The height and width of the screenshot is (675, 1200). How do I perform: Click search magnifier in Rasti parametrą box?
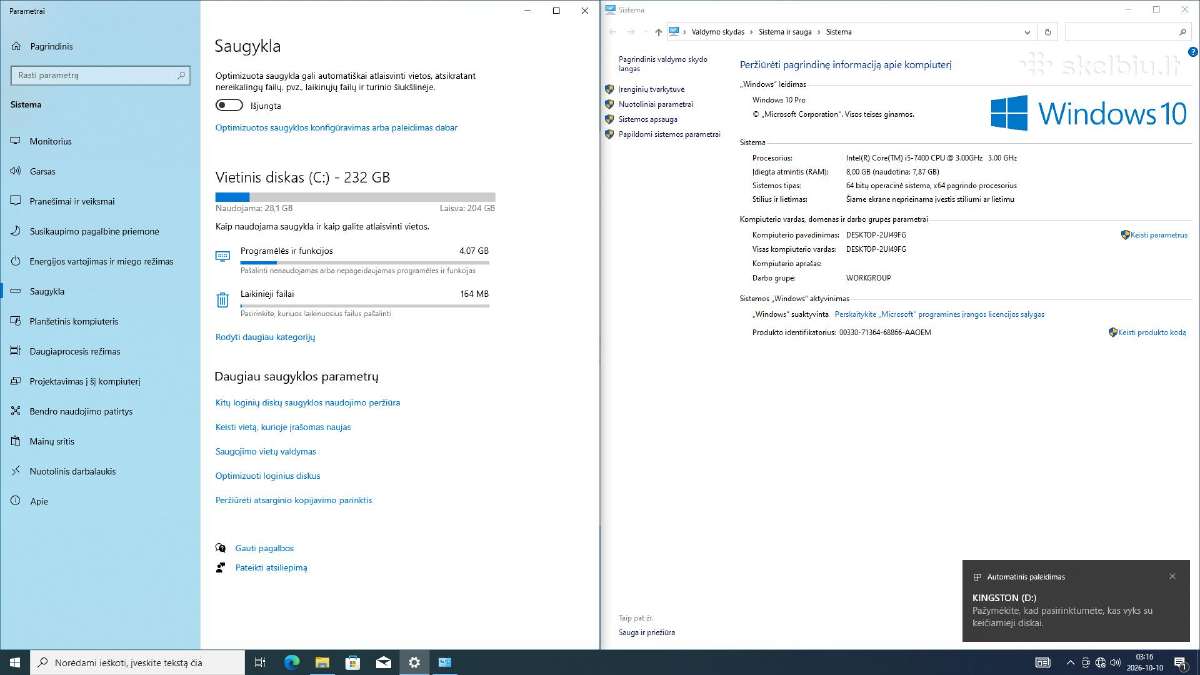(181, 75)
